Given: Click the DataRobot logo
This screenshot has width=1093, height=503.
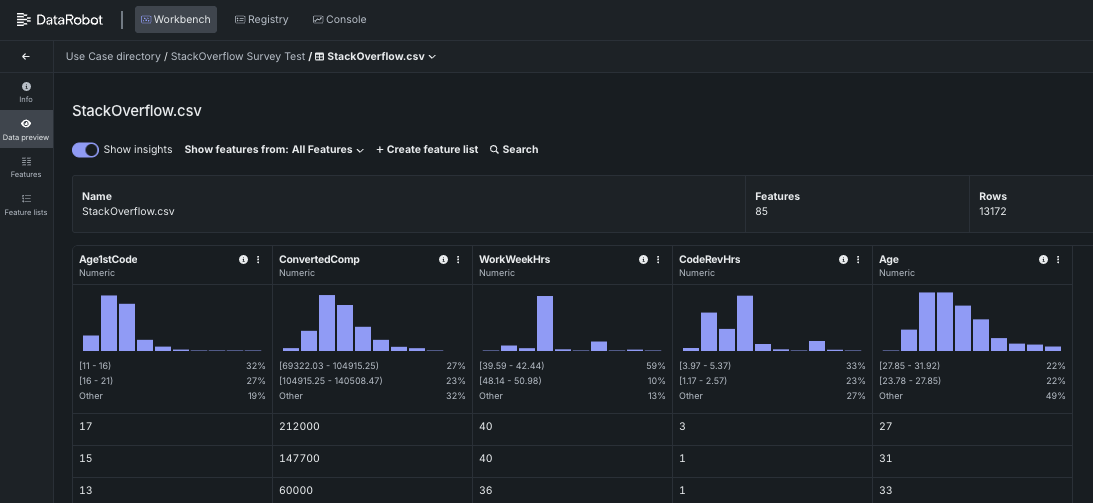Looking at the screenshot, I should pyautogui.click(x=62, y=19).
